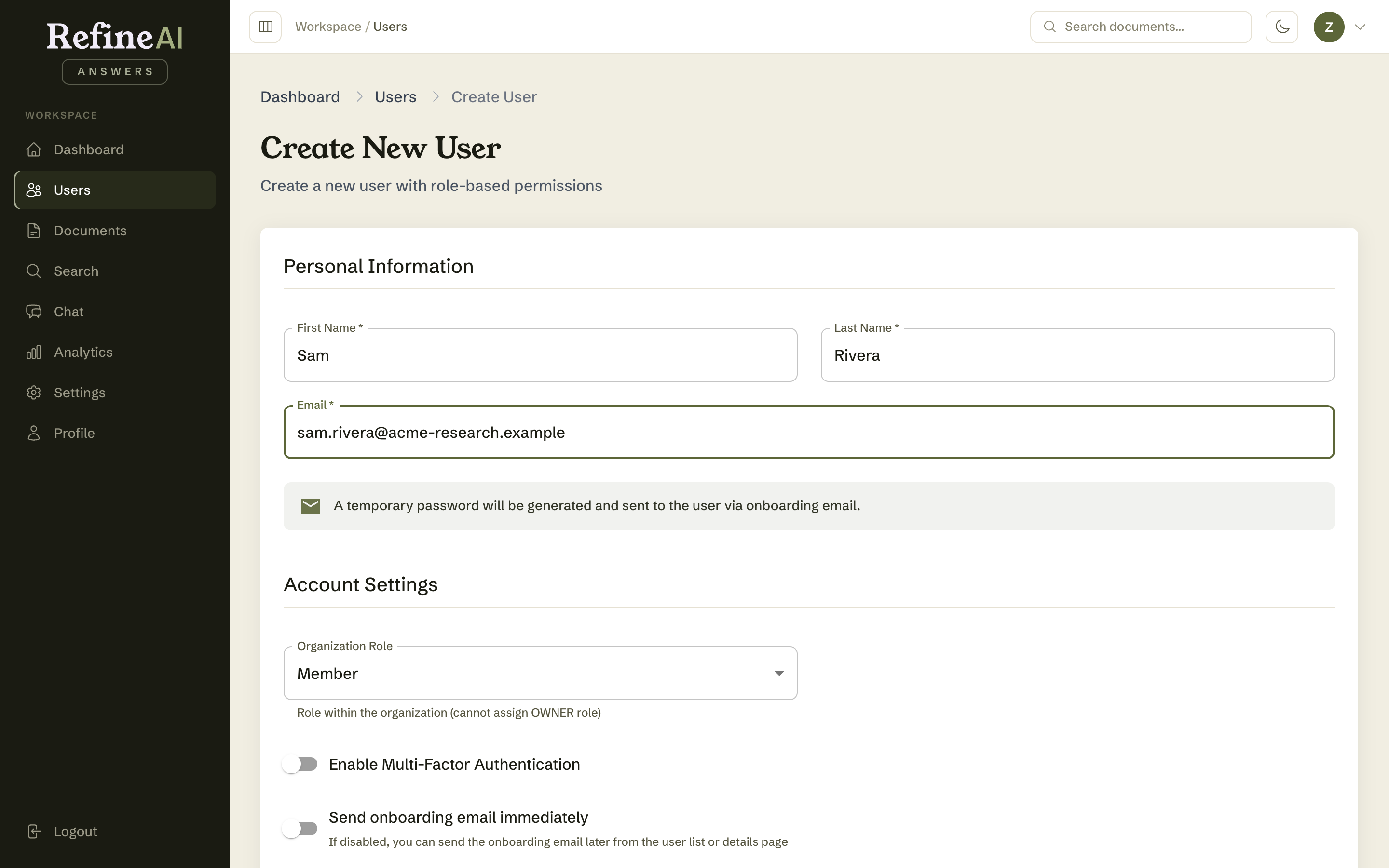
Task: Click the dropdown arrow in the Organization Role field
Action: 779,673
